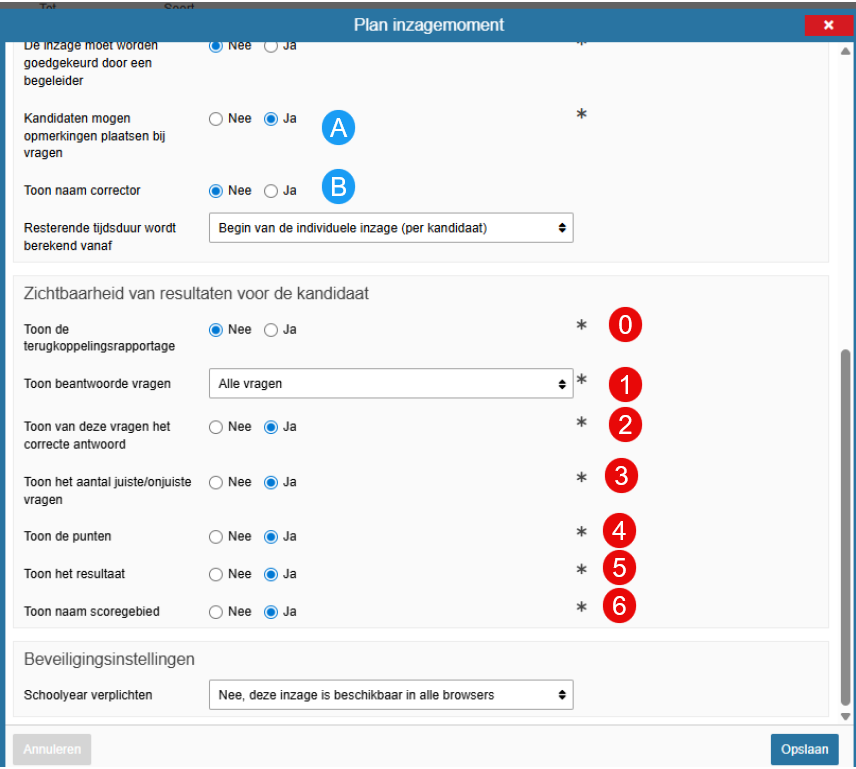The image size is (856, 769).
Task: Save with the Opslaan button
Action: click(804, 749)
